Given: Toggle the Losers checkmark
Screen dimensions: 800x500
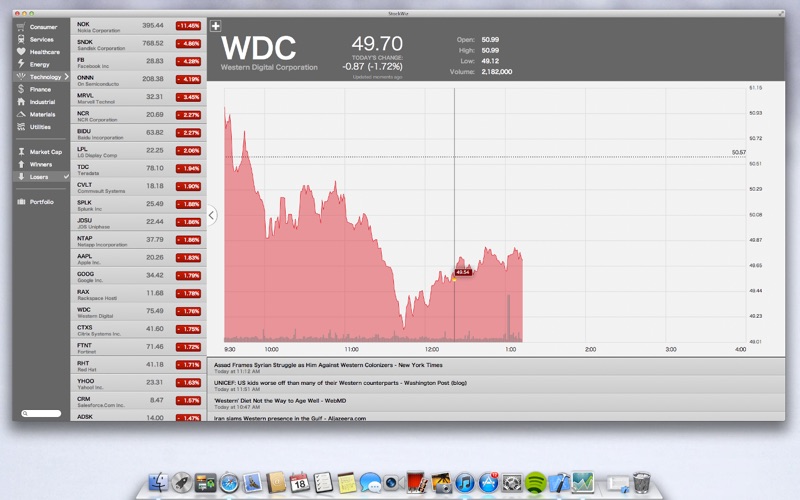Looking at the screenshot, I should (x=66, y=177).
